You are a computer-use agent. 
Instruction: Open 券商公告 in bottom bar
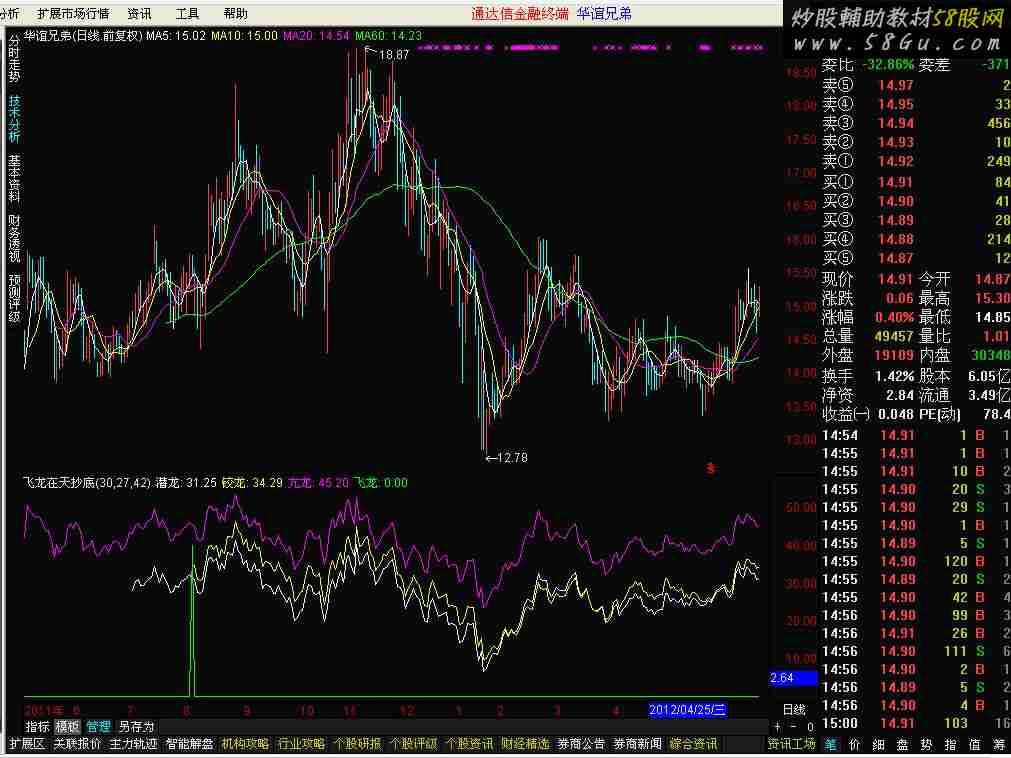581,744
